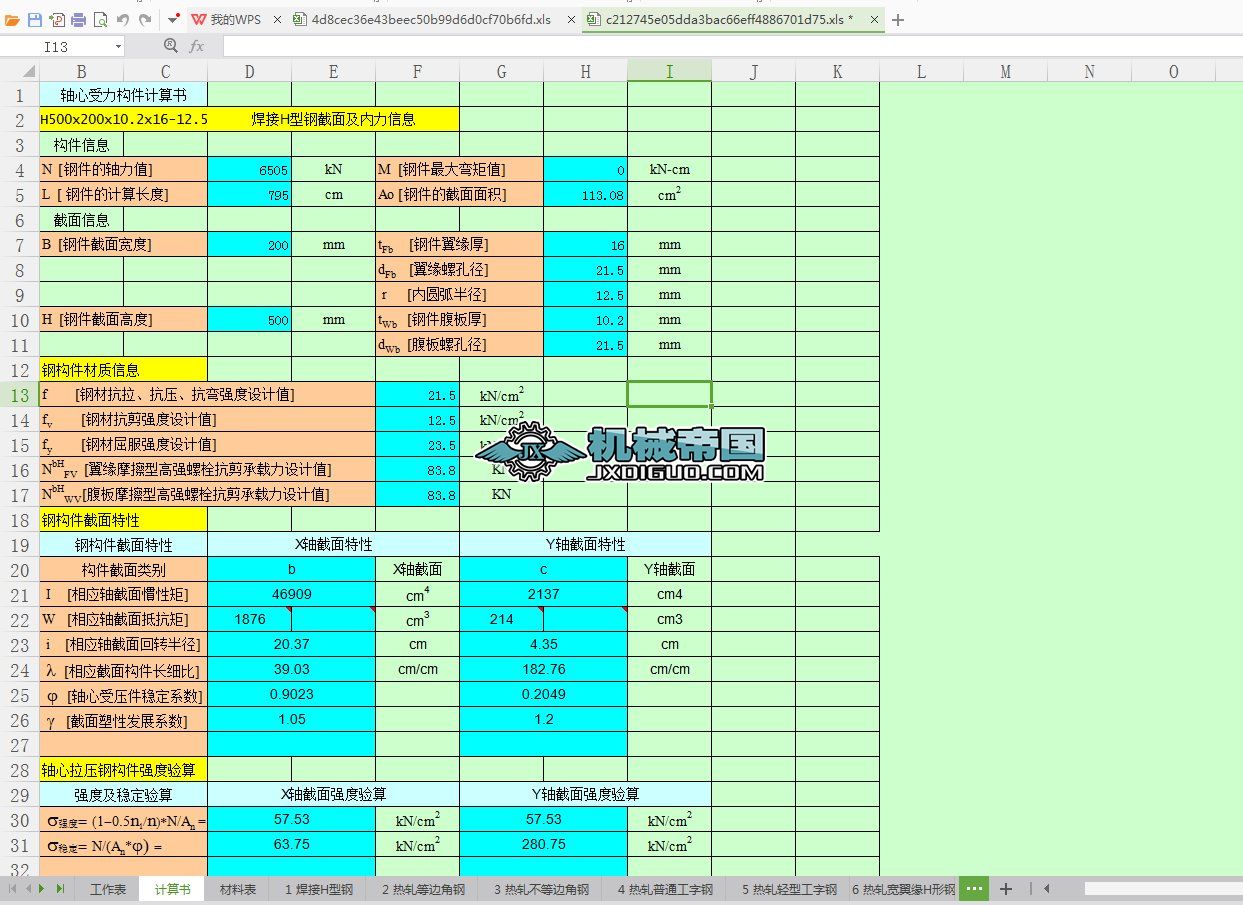Click the last sheet navigation arrow
Viewport: 1243px width, 905px height.
(x=59, y=888)
